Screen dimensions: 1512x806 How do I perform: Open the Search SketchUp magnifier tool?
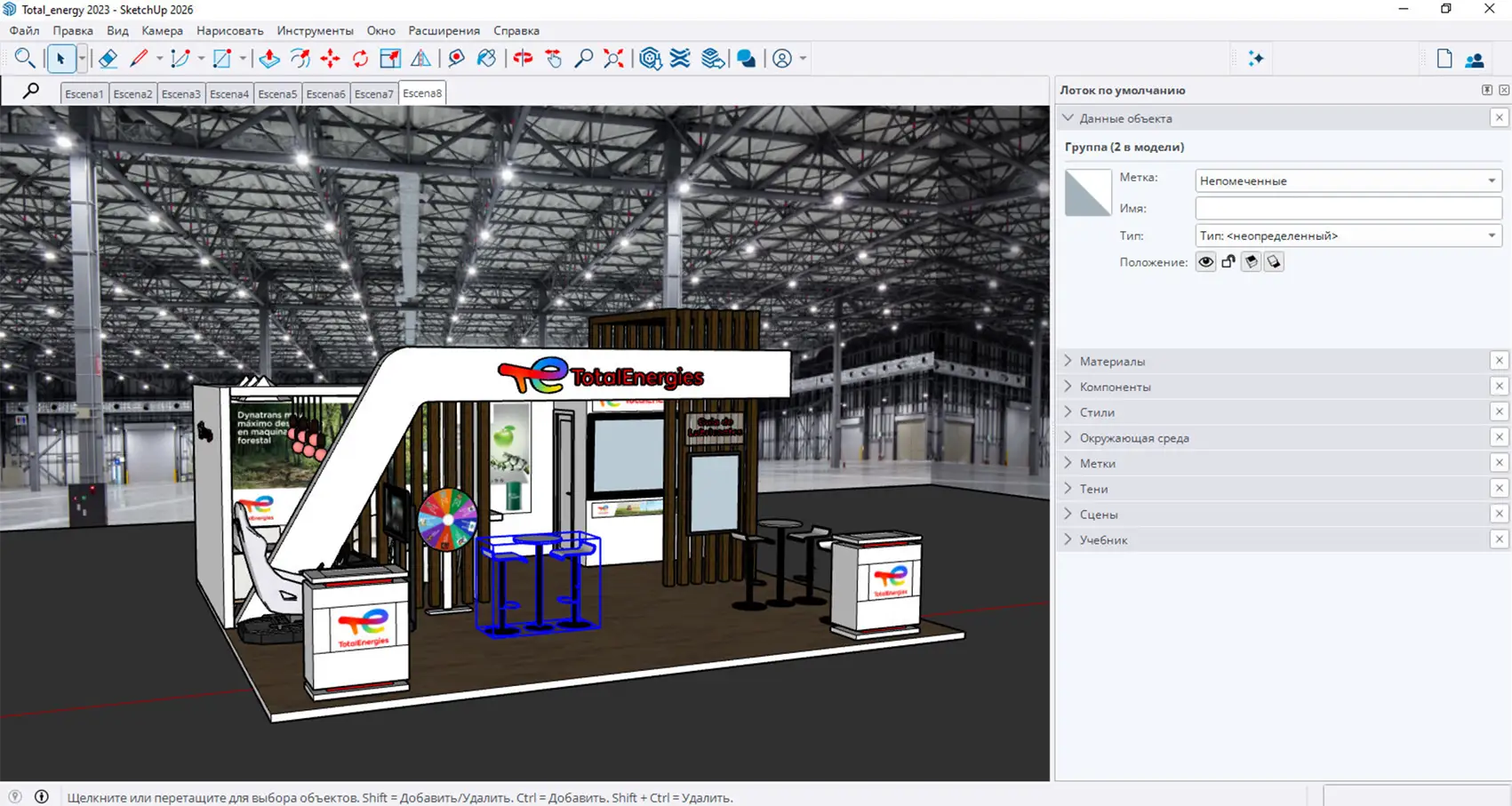tap(25, 59)
